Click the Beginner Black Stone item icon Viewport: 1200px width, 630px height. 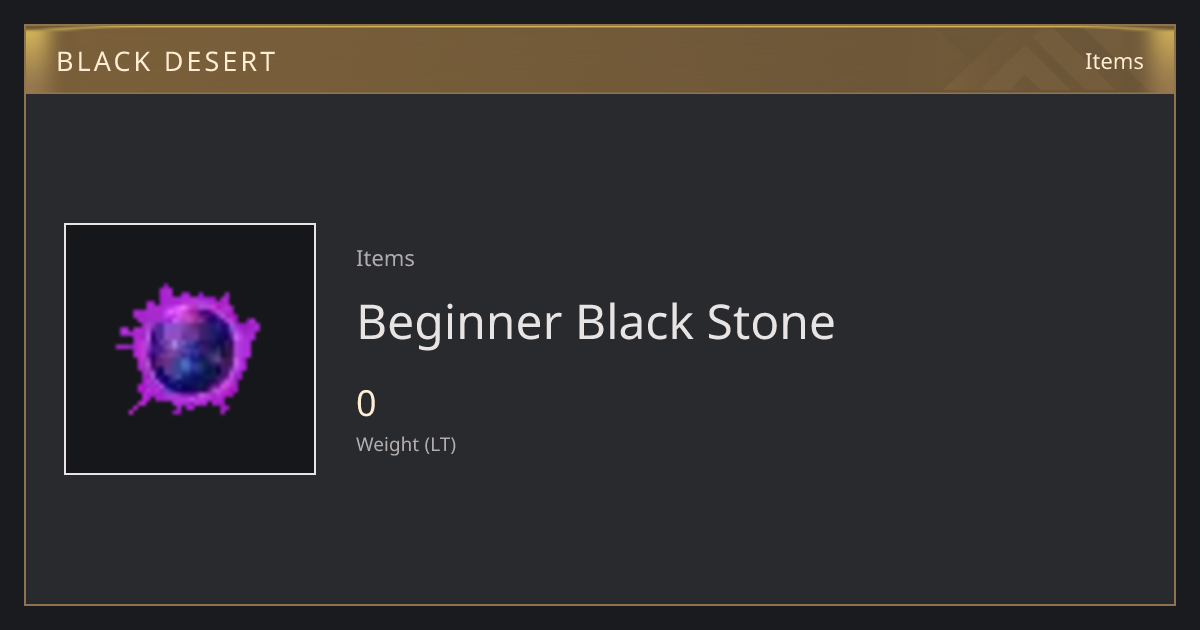pos(190,349)
